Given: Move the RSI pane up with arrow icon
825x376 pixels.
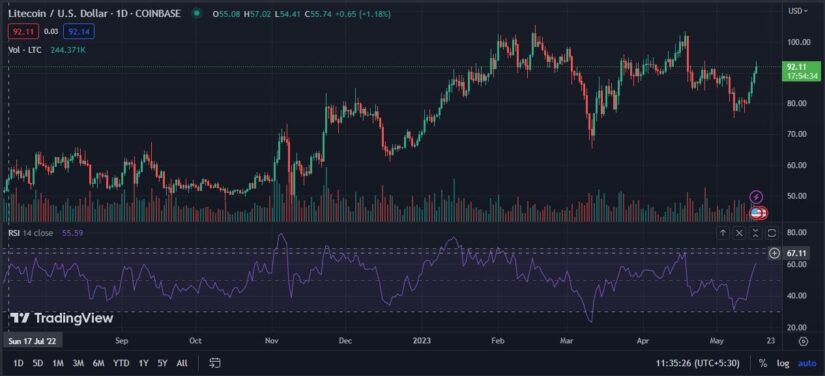Looking at the screenshot, I should (x=723, y=232).
